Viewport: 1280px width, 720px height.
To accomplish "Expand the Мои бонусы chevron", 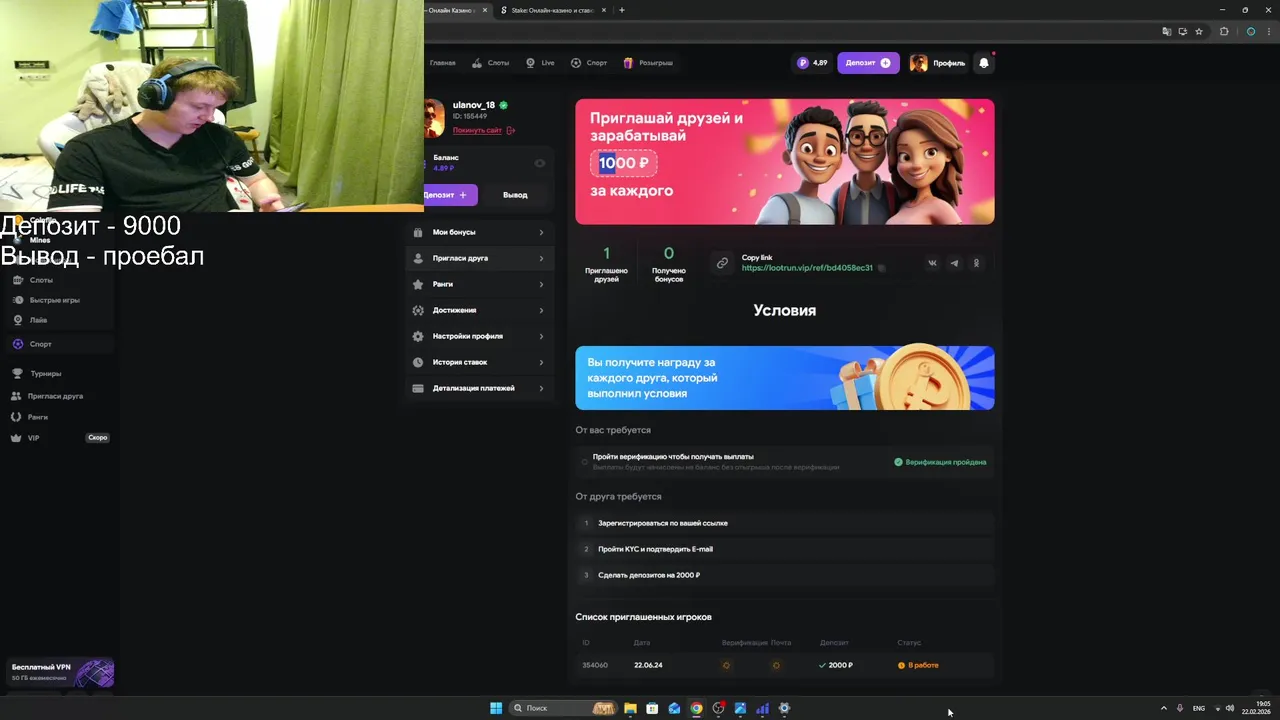I will [541, 232].
